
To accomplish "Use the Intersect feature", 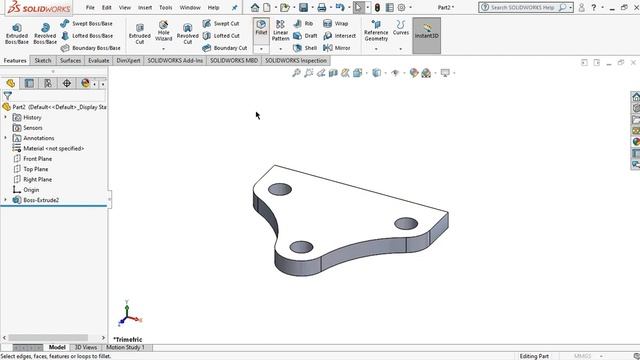I will (x=339, y=36).
